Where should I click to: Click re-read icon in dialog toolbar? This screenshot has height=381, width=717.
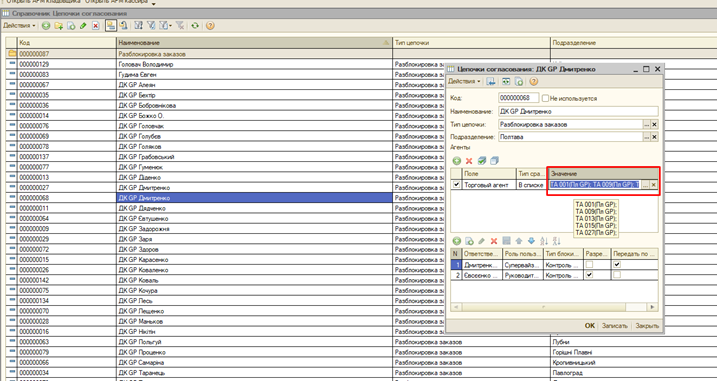click(506, 81)
